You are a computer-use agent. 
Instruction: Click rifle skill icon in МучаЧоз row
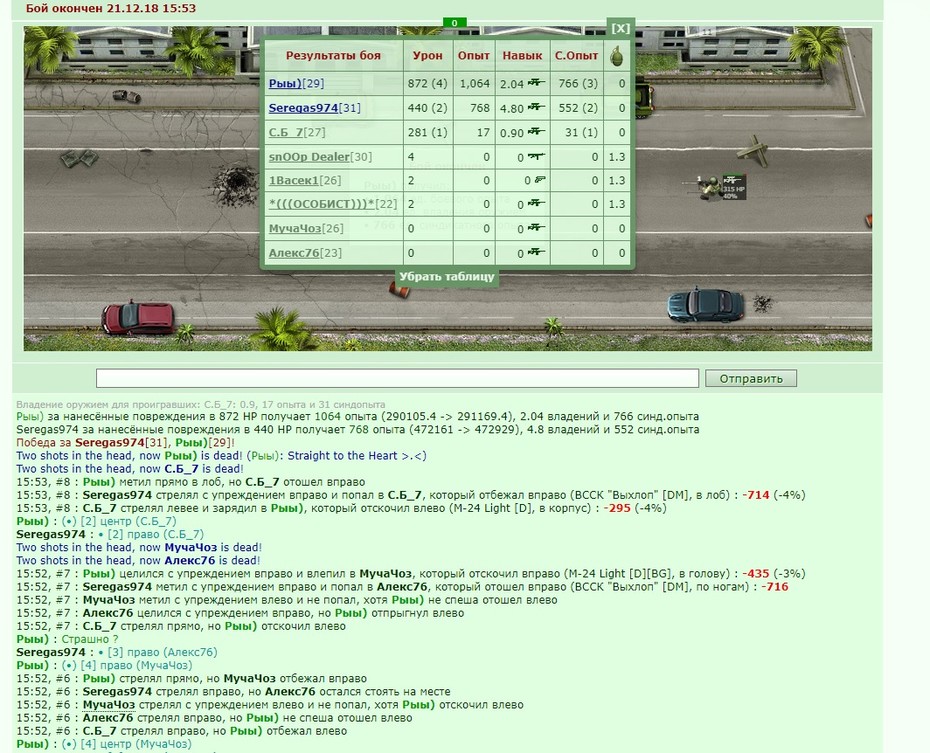click(536, 228)
